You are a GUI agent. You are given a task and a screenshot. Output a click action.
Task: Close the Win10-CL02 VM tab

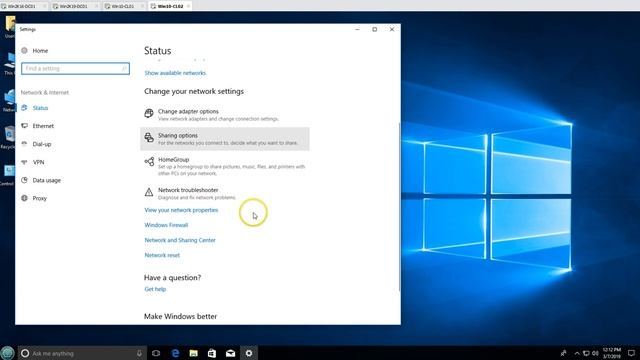coord(188,6)
